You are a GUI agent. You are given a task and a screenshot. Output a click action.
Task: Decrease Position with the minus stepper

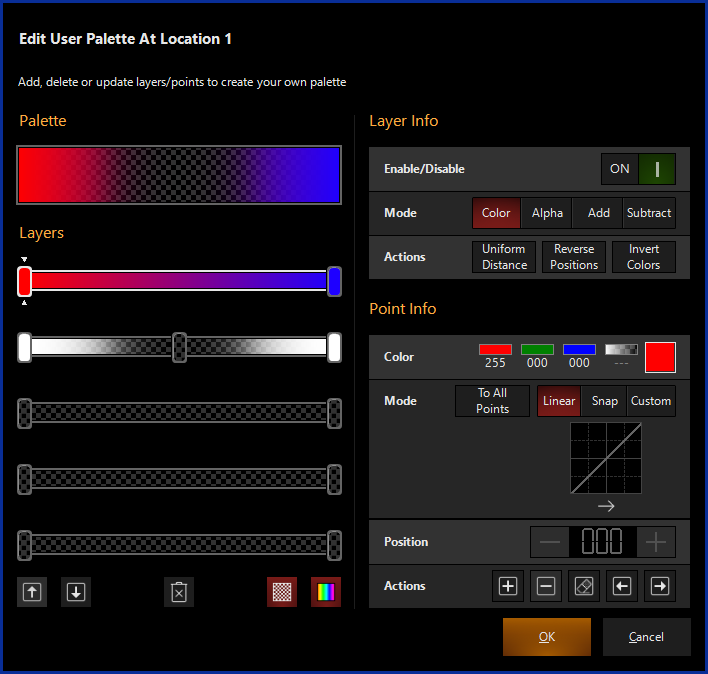point(550,542)
